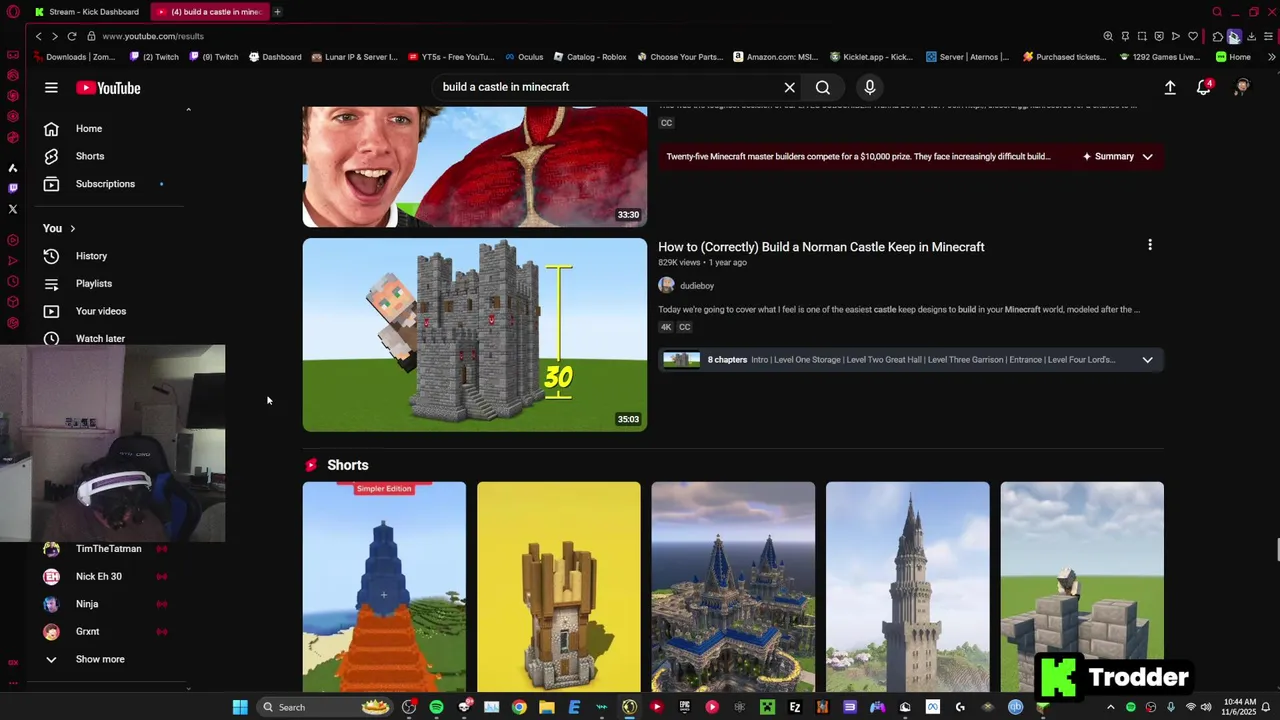Open TimTheTatman channel
The width and height of the screenshot is (1280, 720).
(110, 549)
